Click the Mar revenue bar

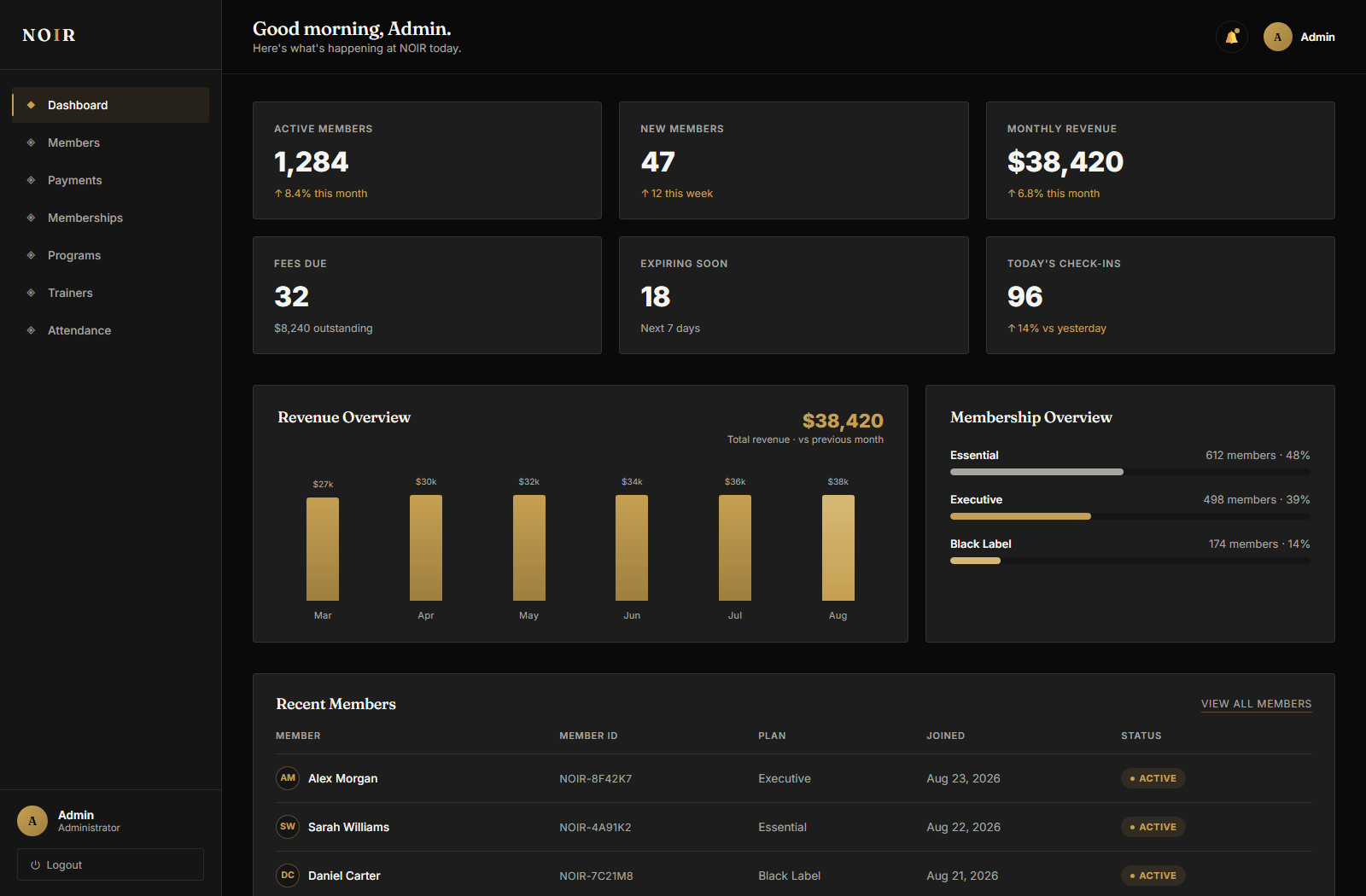[x=323, y=549]
